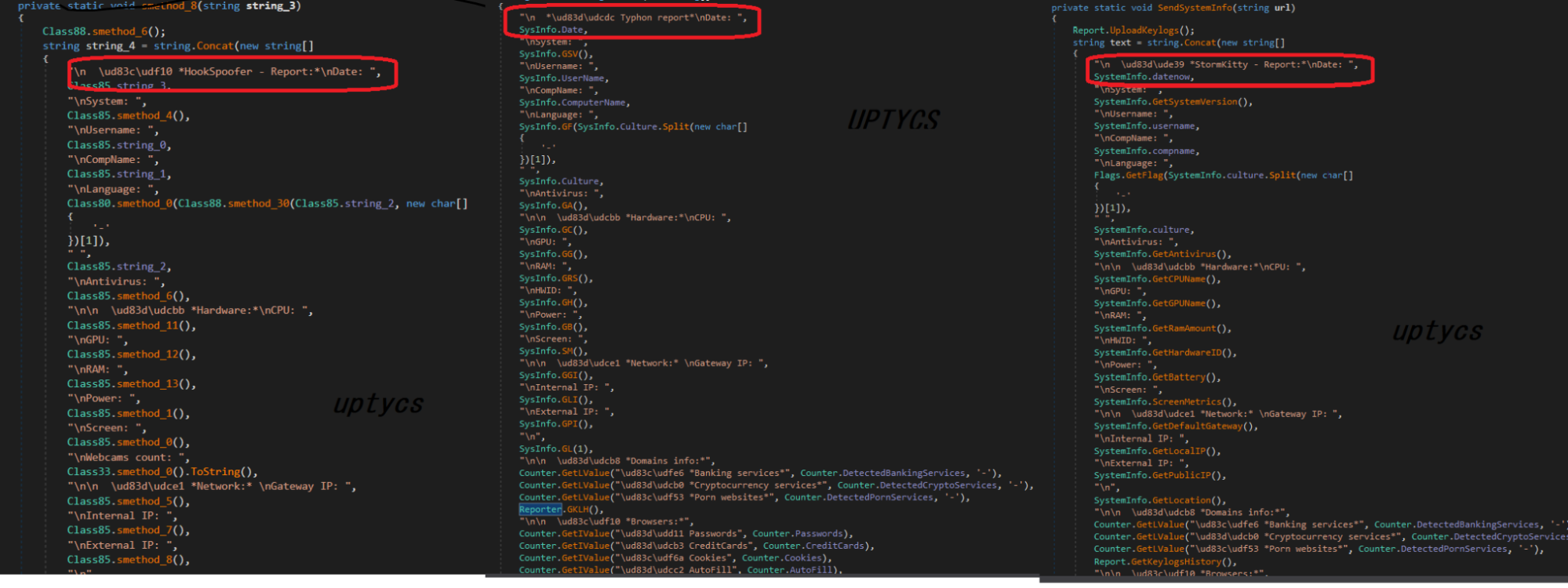
Task: Click the highlighted Reporter in Reporter.GKLH()
Action: click(x=540, y=510)
